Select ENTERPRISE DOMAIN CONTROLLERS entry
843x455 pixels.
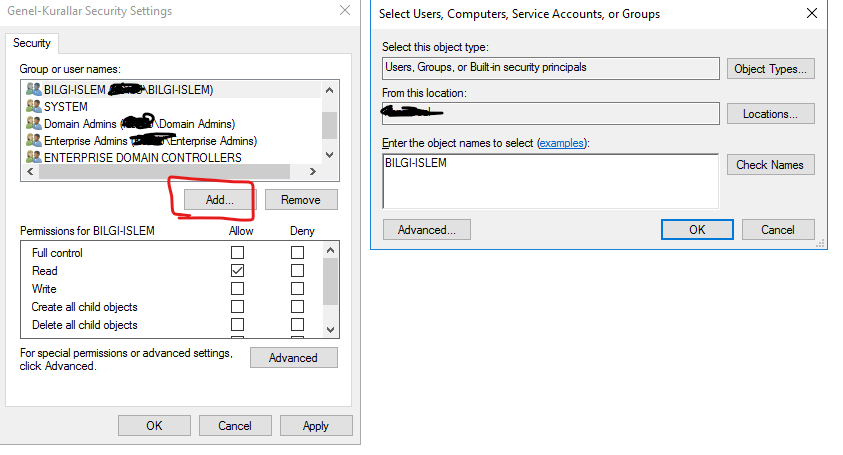(172, 158)
